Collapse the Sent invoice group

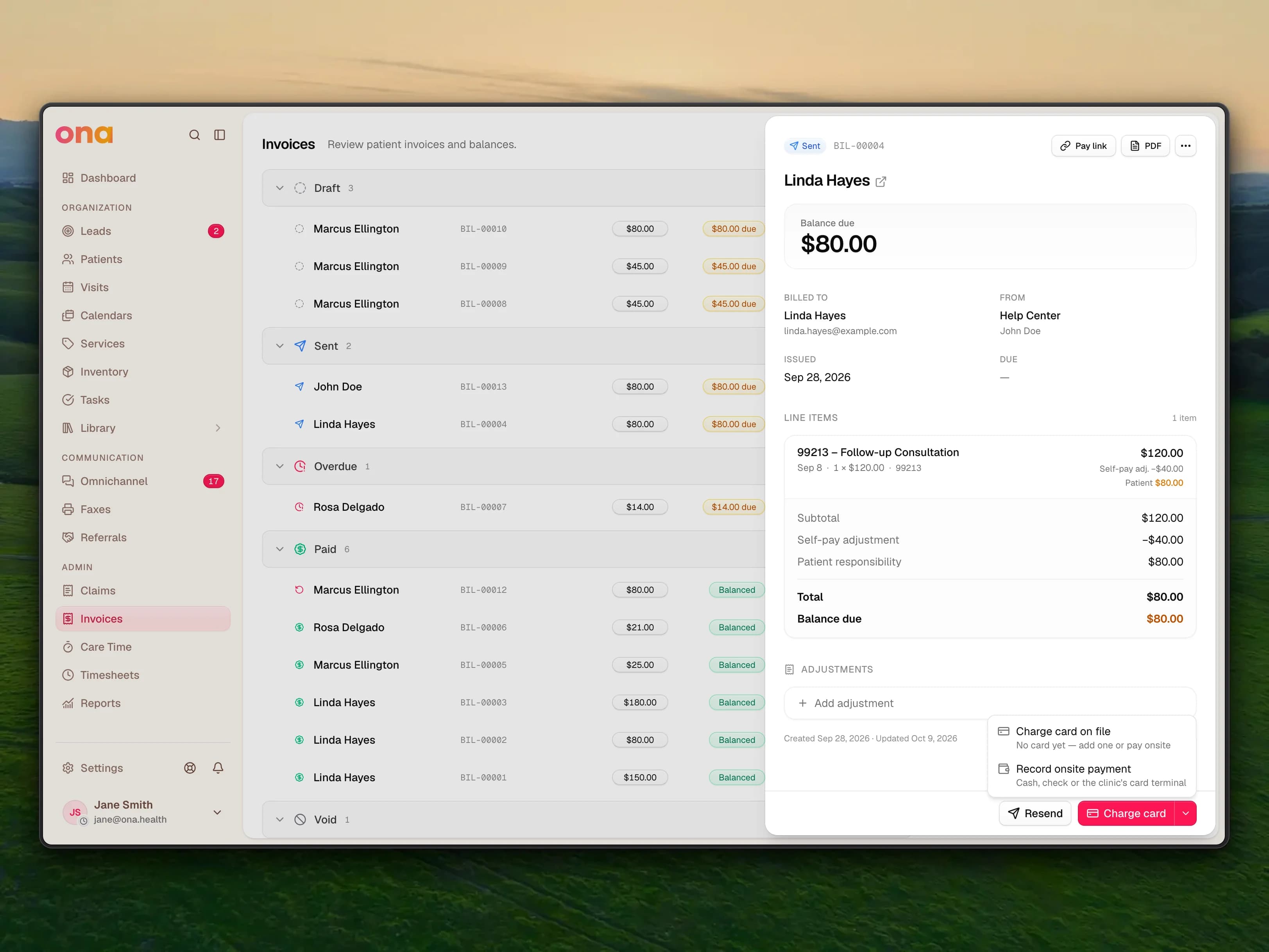[279, 346]
